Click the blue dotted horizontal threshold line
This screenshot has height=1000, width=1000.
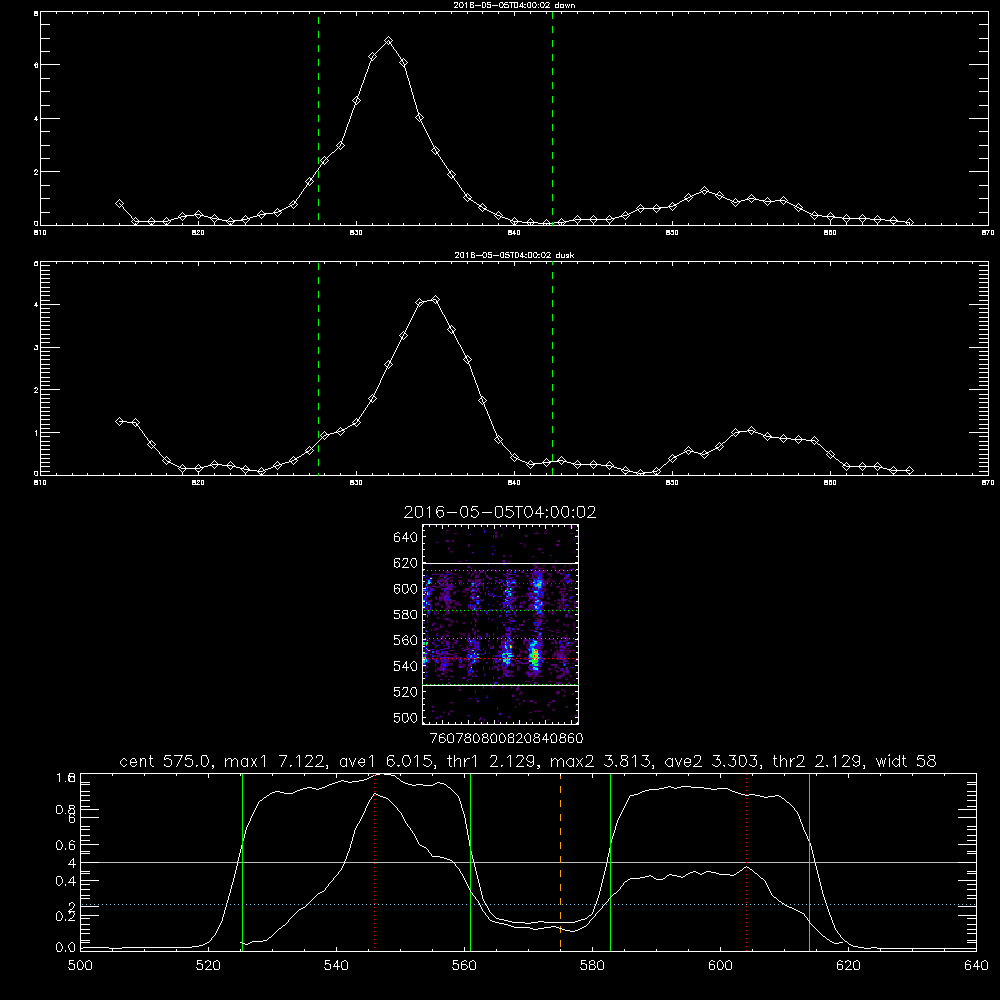[x=529, y=904]
